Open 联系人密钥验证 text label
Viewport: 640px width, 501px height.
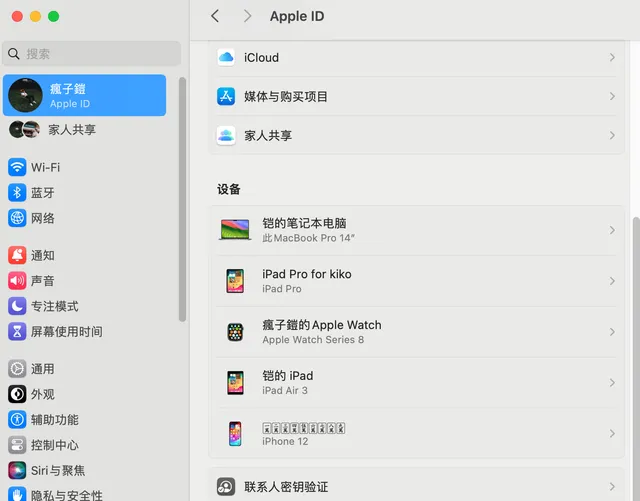pyautogui.click(x=286, y=487)
